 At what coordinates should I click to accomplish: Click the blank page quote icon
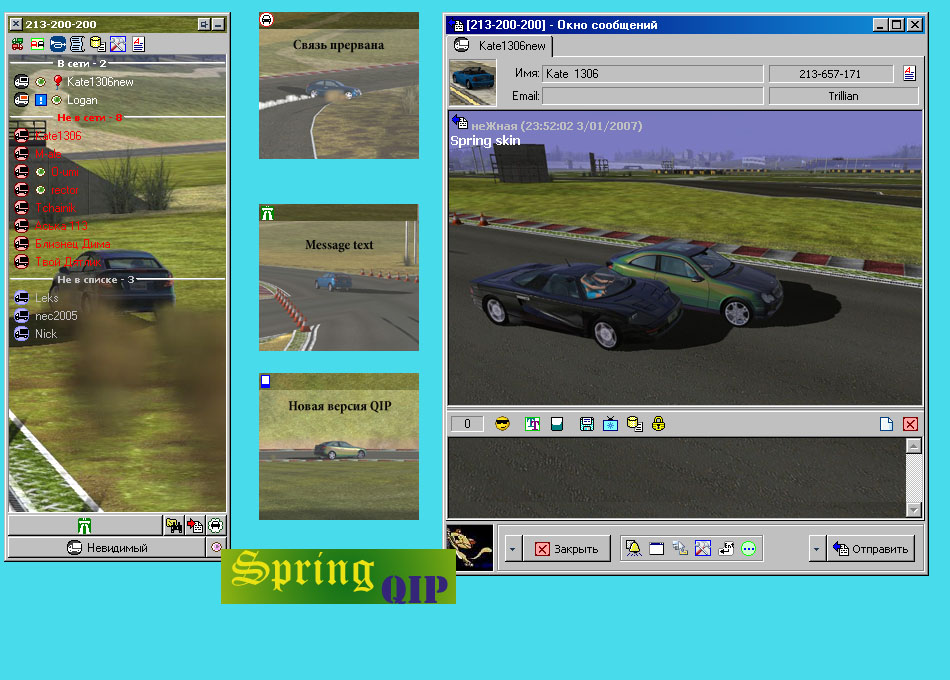click(x=886, y=424)
